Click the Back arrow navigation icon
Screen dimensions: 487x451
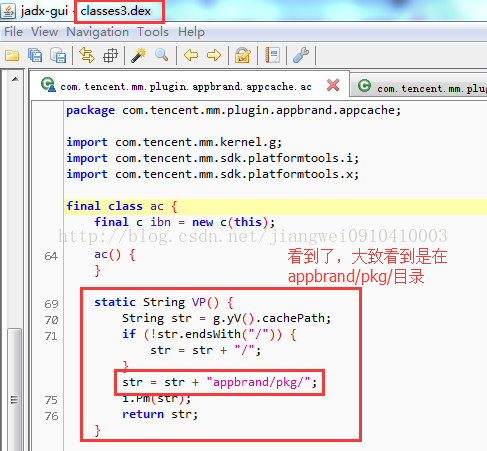click(x=191, y=55)
